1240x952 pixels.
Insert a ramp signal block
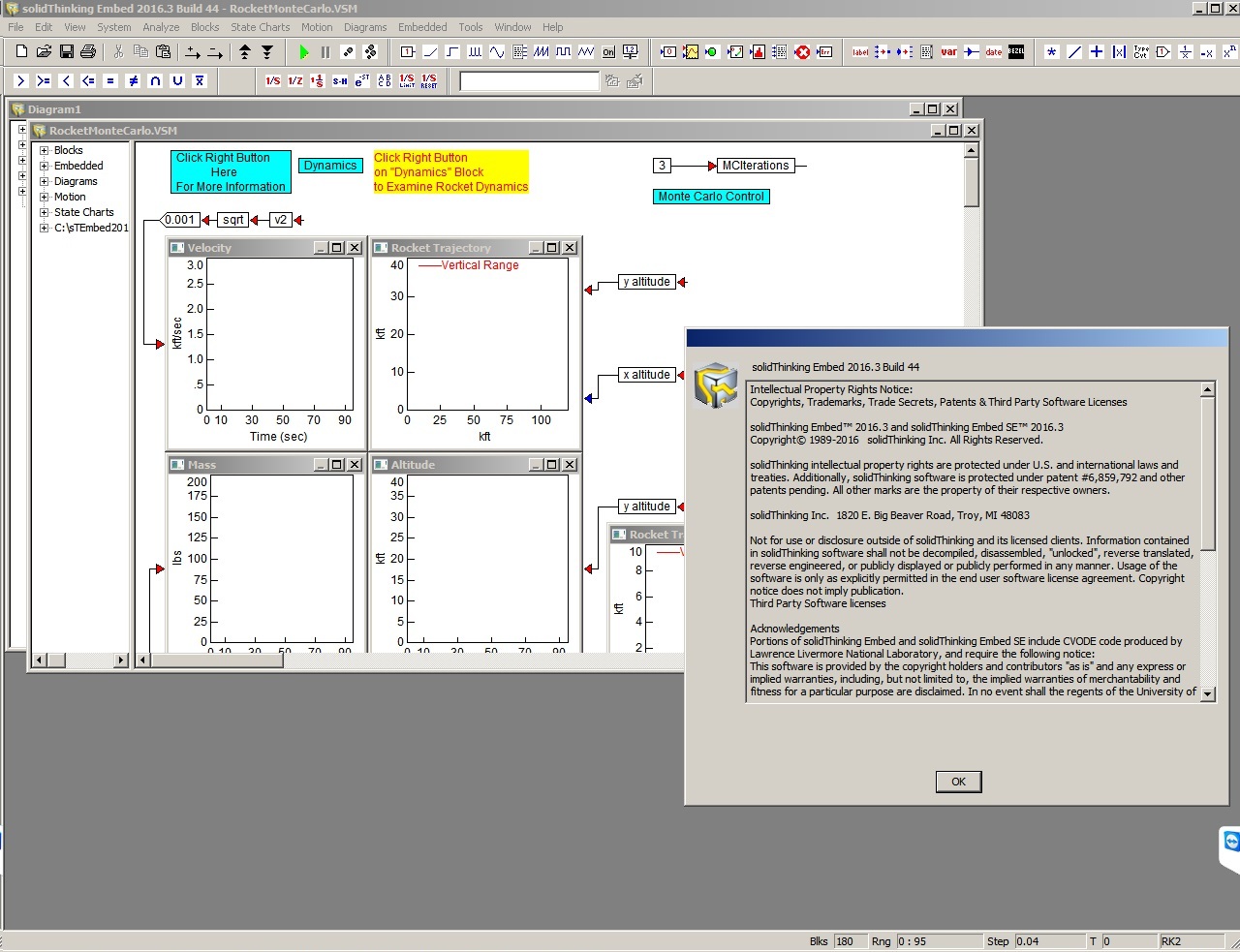(x=430, y=52)
